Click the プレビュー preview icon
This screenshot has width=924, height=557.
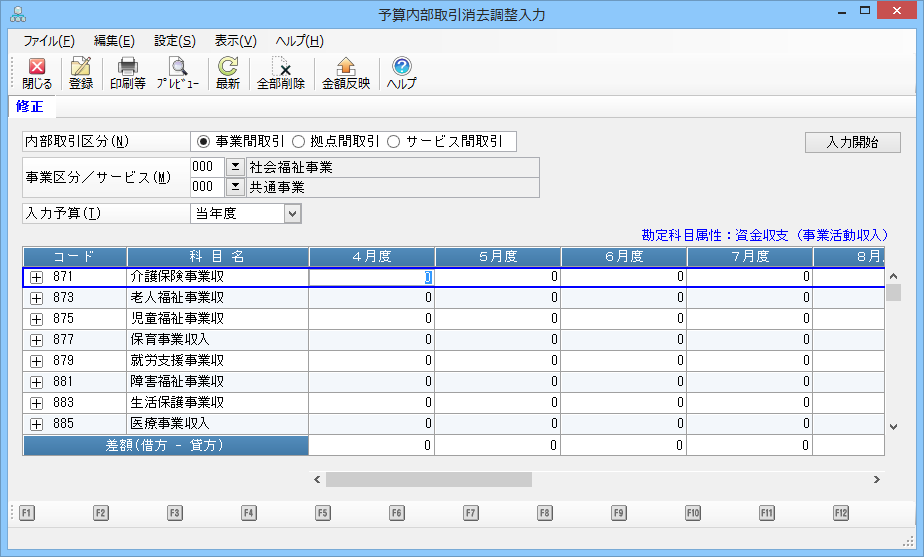(178, 73)
